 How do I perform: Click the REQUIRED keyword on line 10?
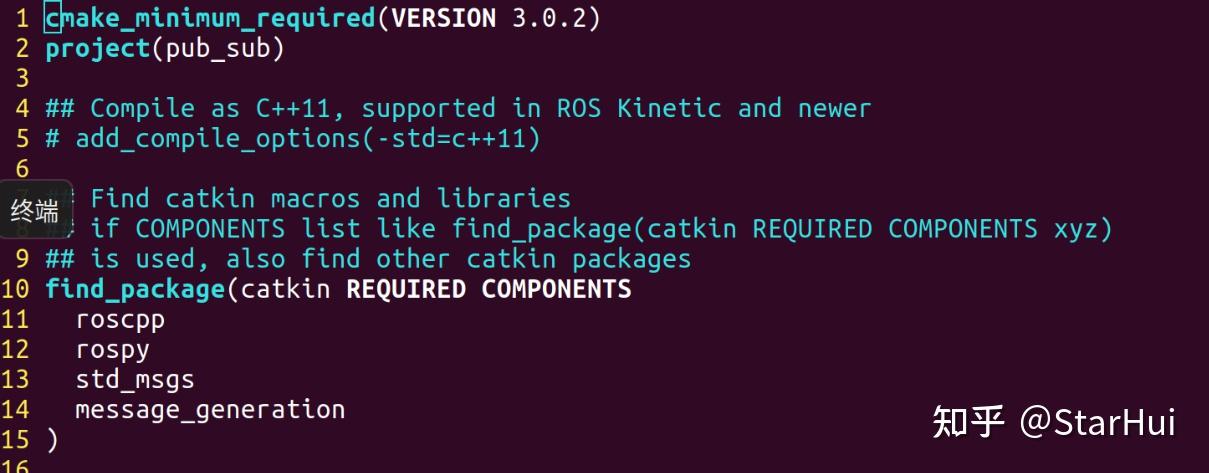pos(406,289)
